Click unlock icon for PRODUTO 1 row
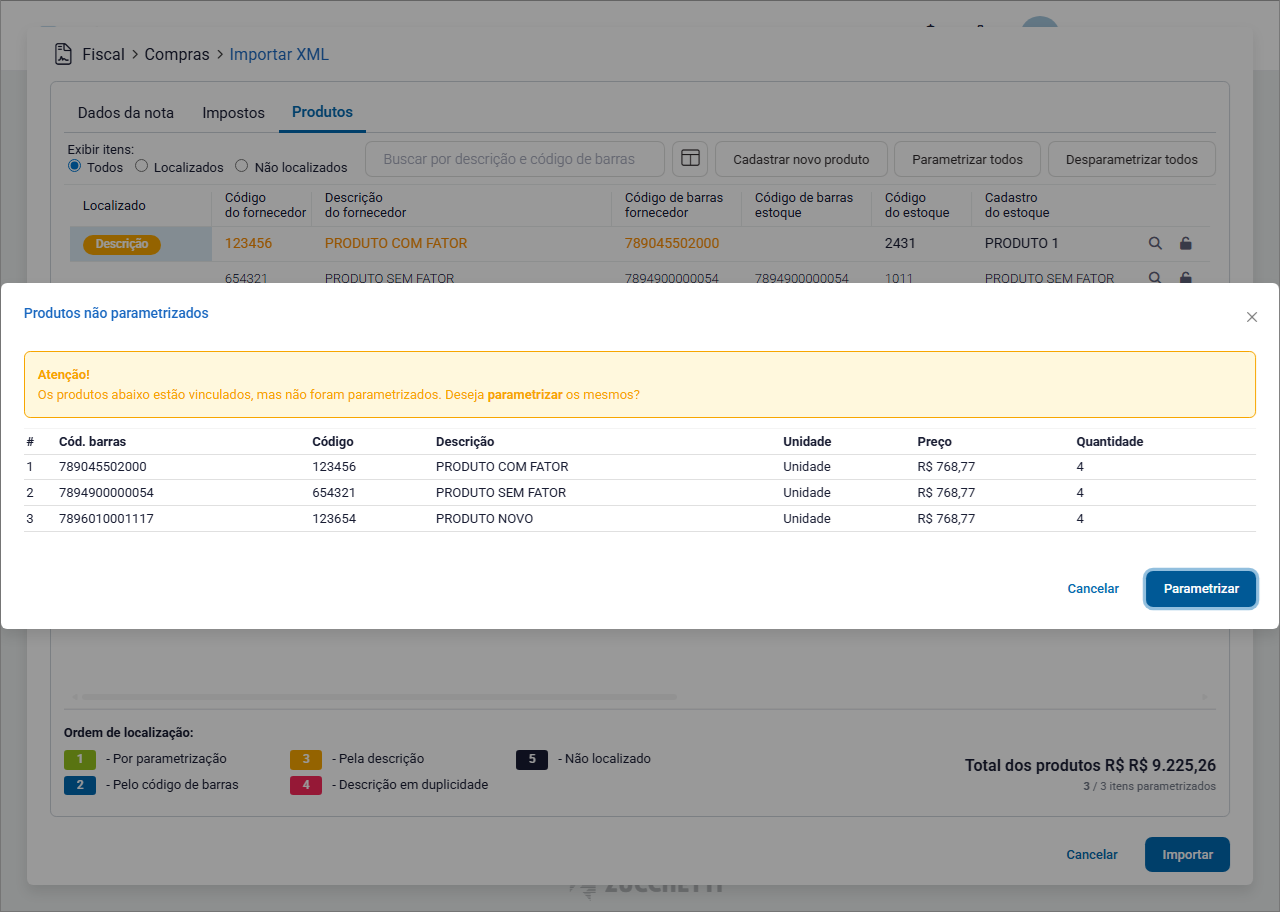The width and height of the screenshot is (1280, 912). pyautogui.click(x=1186, y=243)
